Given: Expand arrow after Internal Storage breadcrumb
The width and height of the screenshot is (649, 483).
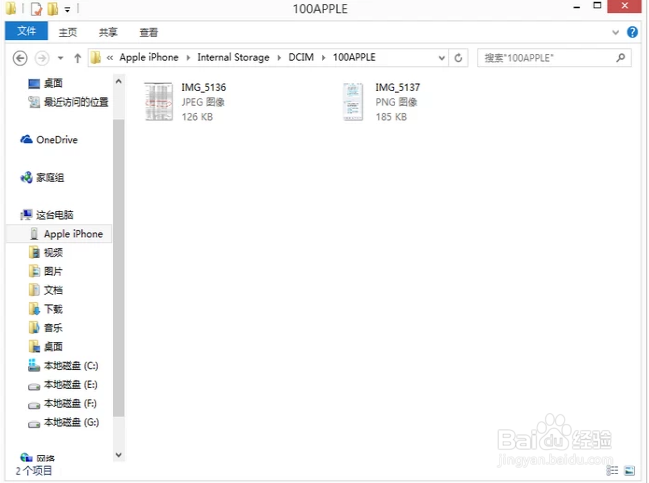Looking at the screenshot, I should click(x=279, y=58).
